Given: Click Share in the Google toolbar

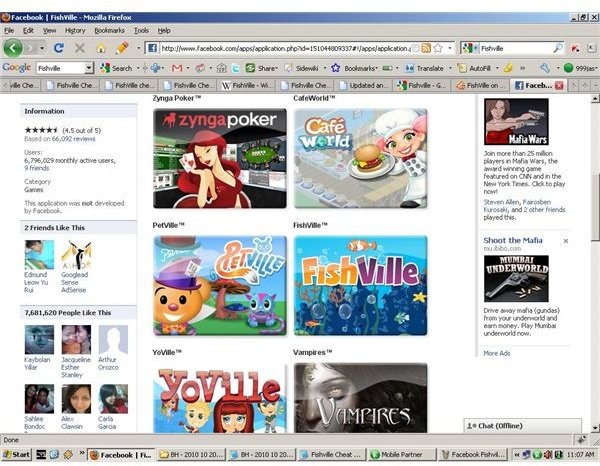Looking at the screenshot, I should pyautogui.click(x=261, y=68).
